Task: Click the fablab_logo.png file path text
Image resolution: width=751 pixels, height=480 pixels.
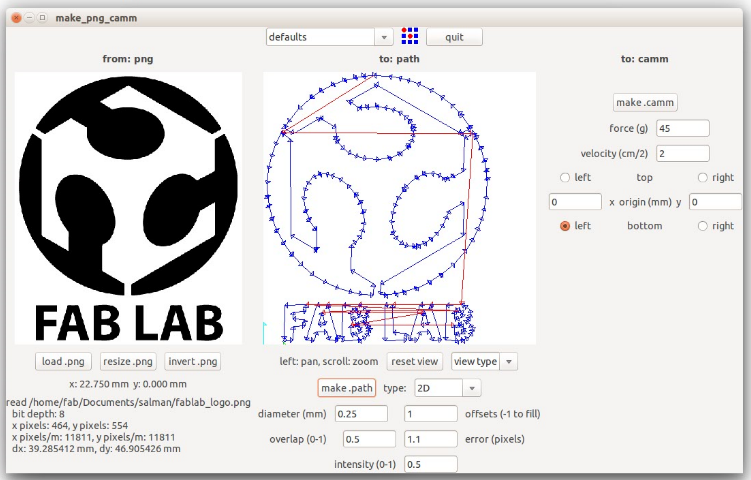Action: (x=128, y=402)
